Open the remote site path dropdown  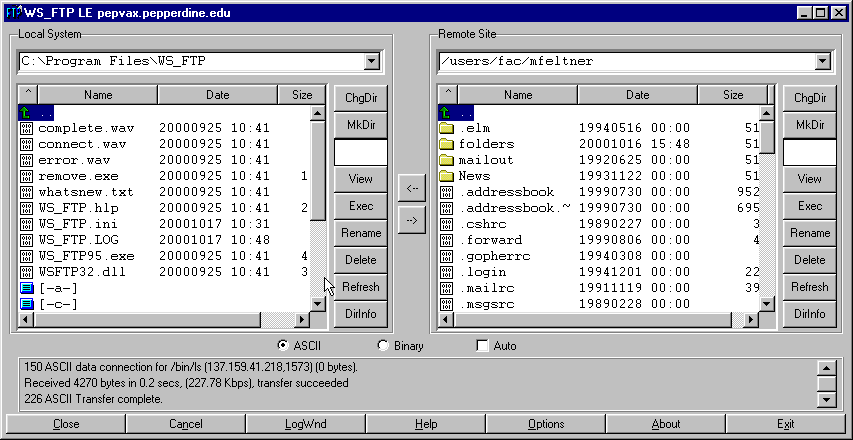click(x=822, y=61)
